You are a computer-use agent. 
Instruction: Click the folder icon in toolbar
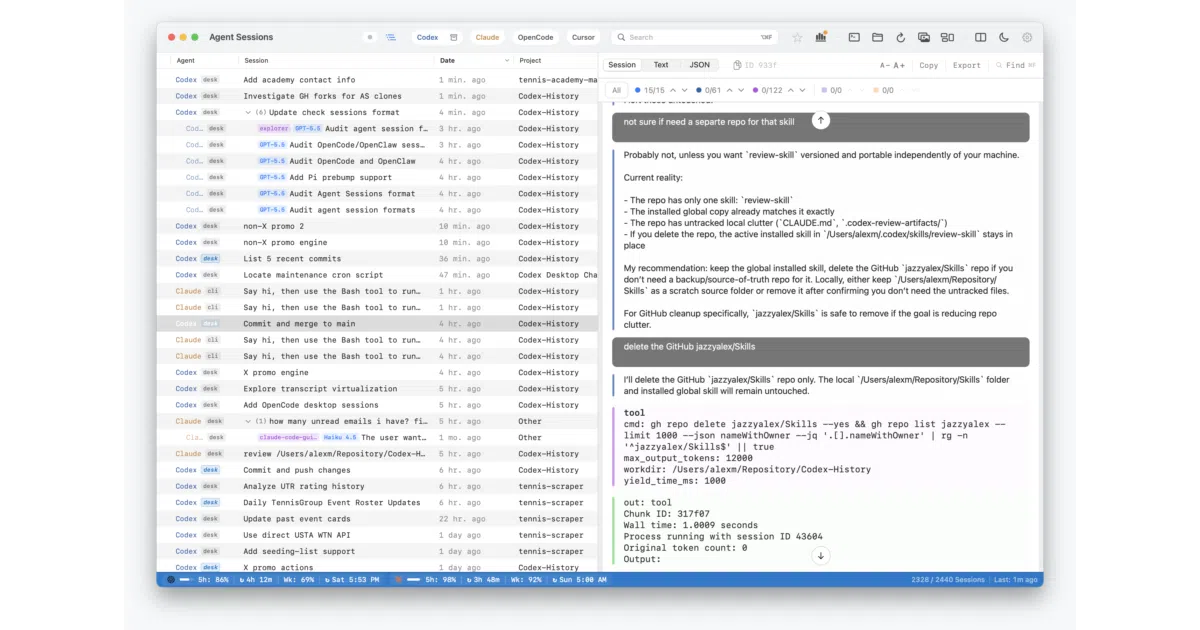(x=877, y=37)
